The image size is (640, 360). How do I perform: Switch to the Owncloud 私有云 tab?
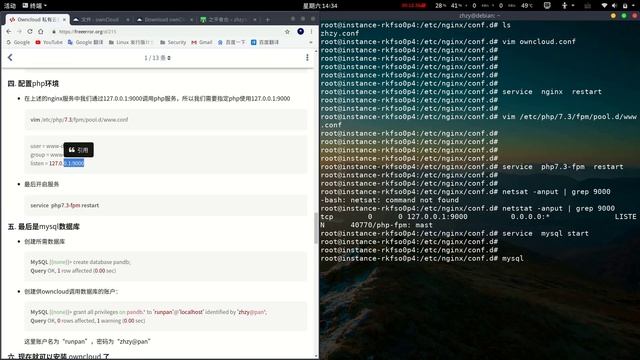tap(37, 19)
